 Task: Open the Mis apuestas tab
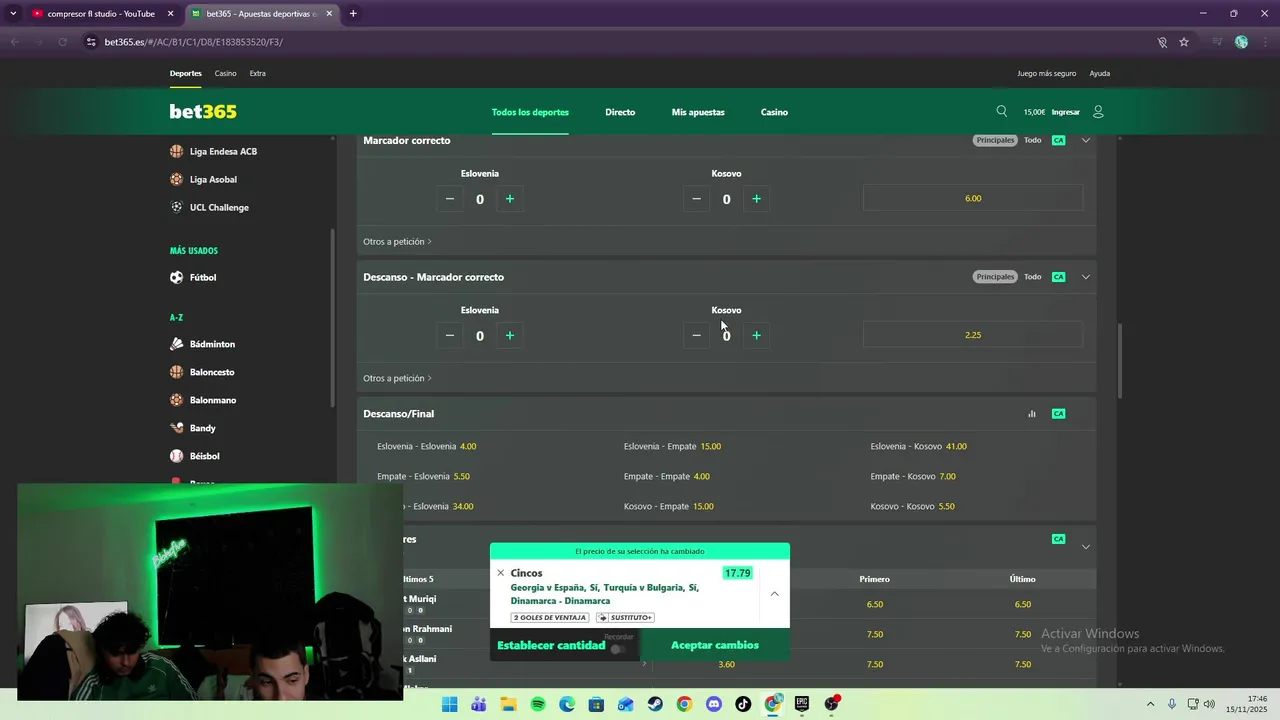[x=698, y=112]
